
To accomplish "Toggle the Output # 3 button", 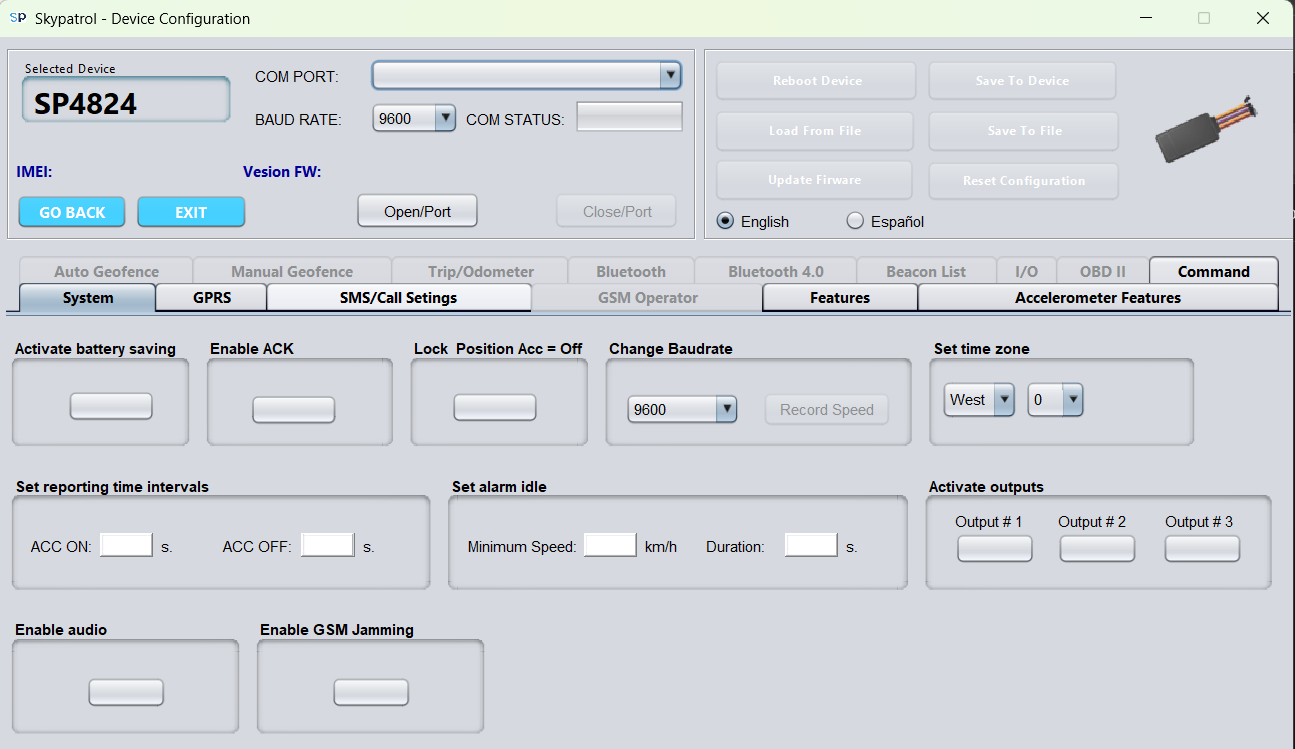I will tap(1202, 549).
